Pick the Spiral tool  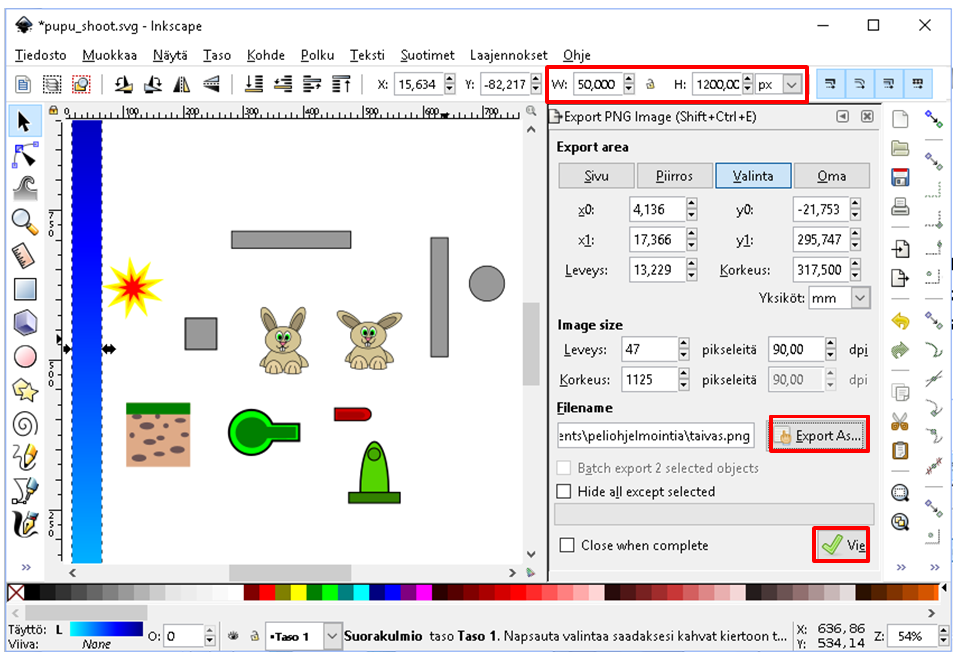tap(24, 423)
